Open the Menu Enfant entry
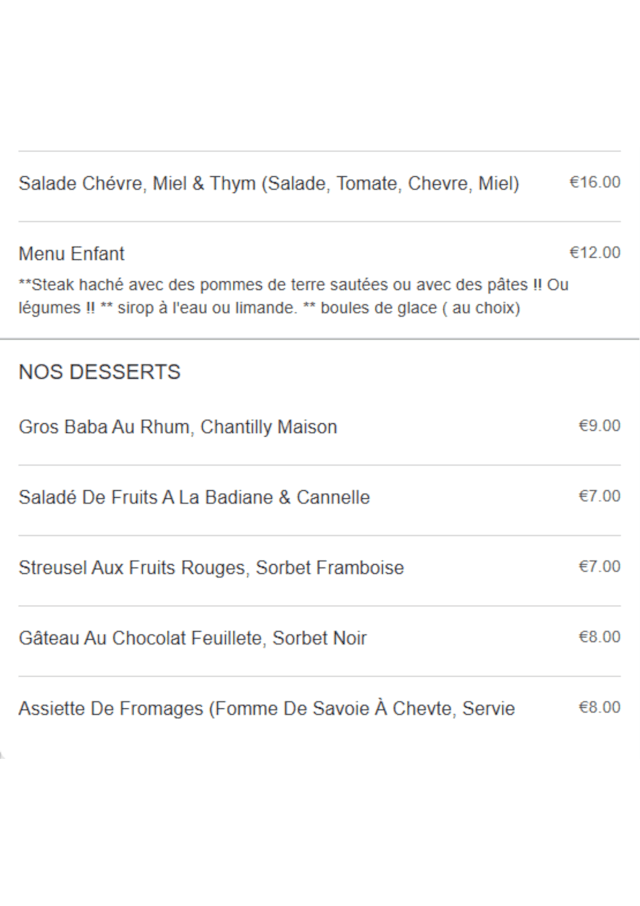The image size is (640, 906). pos(72,254)
